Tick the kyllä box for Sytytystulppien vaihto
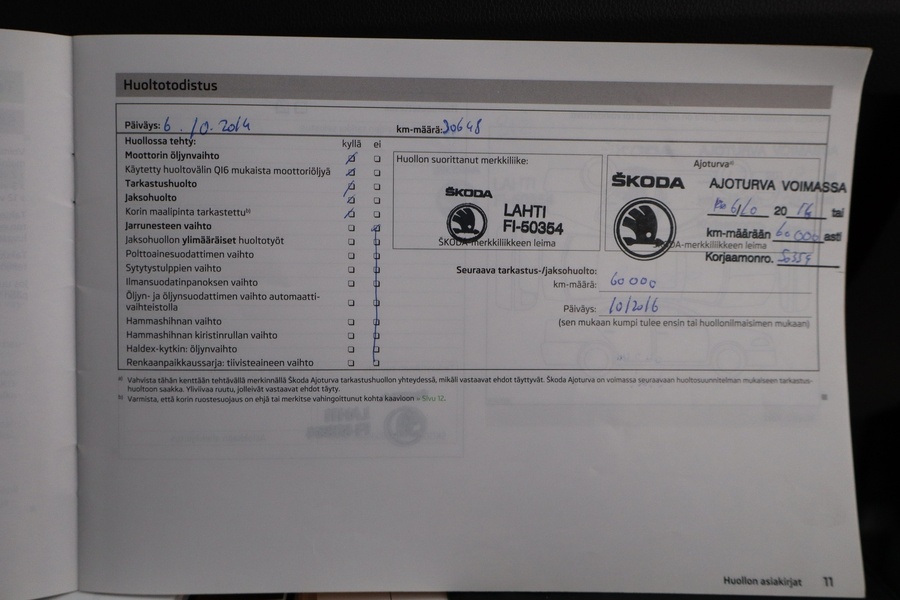The width and height of the screenshot is (900, 600). click(x=351, y=269)
